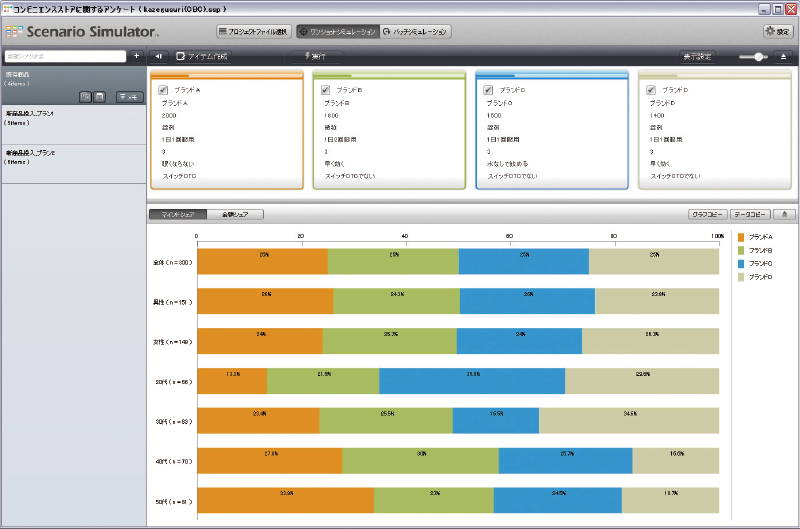
Task: Click the collapse sidebar arrow icon
Action: (x=160, y=56)
